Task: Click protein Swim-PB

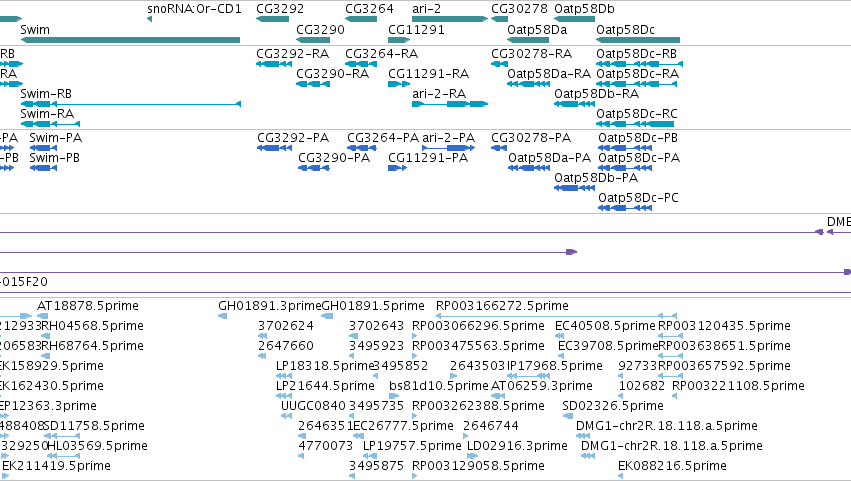Action: click(x=43, y=168)
